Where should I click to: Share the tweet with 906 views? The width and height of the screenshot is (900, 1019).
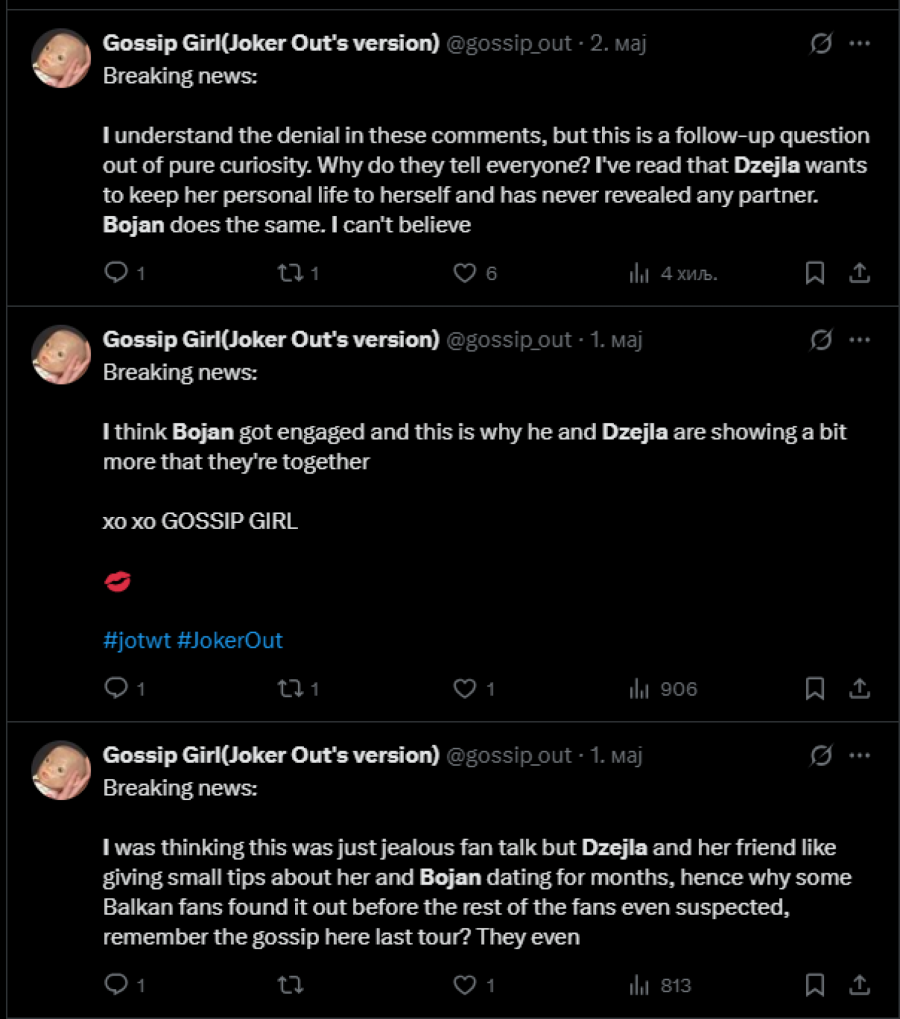pyautogui.click(x=859, y=689)
